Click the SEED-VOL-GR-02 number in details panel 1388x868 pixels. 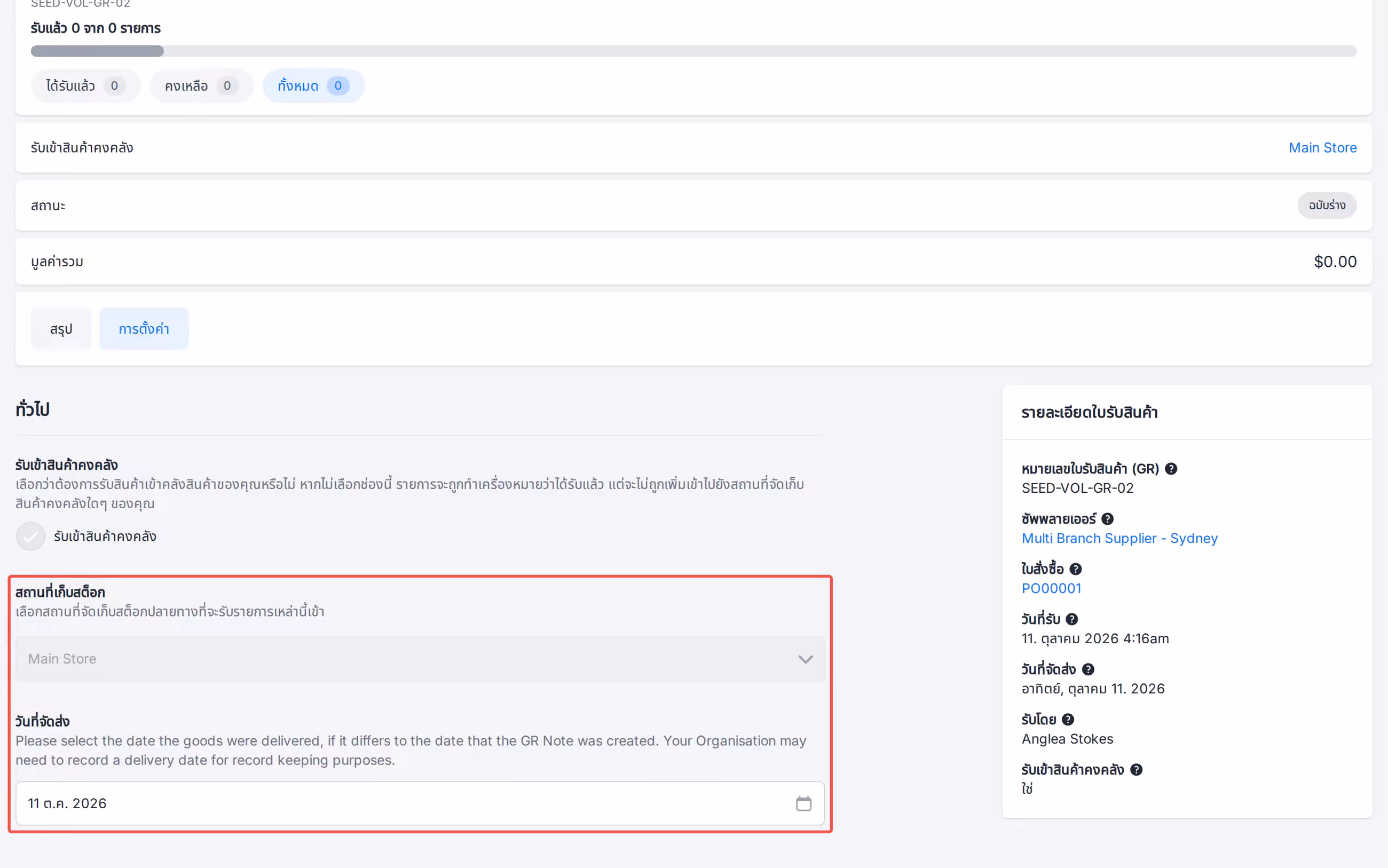click(x=1077, y=488)
